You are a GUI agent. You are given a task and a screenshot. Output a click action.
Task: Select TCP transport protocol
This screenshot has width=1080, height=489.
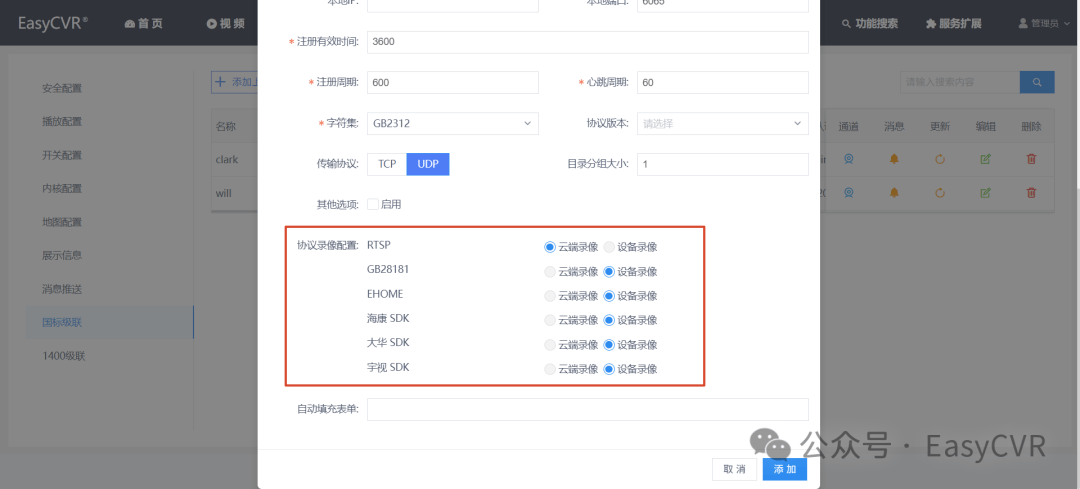[x=387, y=164]
